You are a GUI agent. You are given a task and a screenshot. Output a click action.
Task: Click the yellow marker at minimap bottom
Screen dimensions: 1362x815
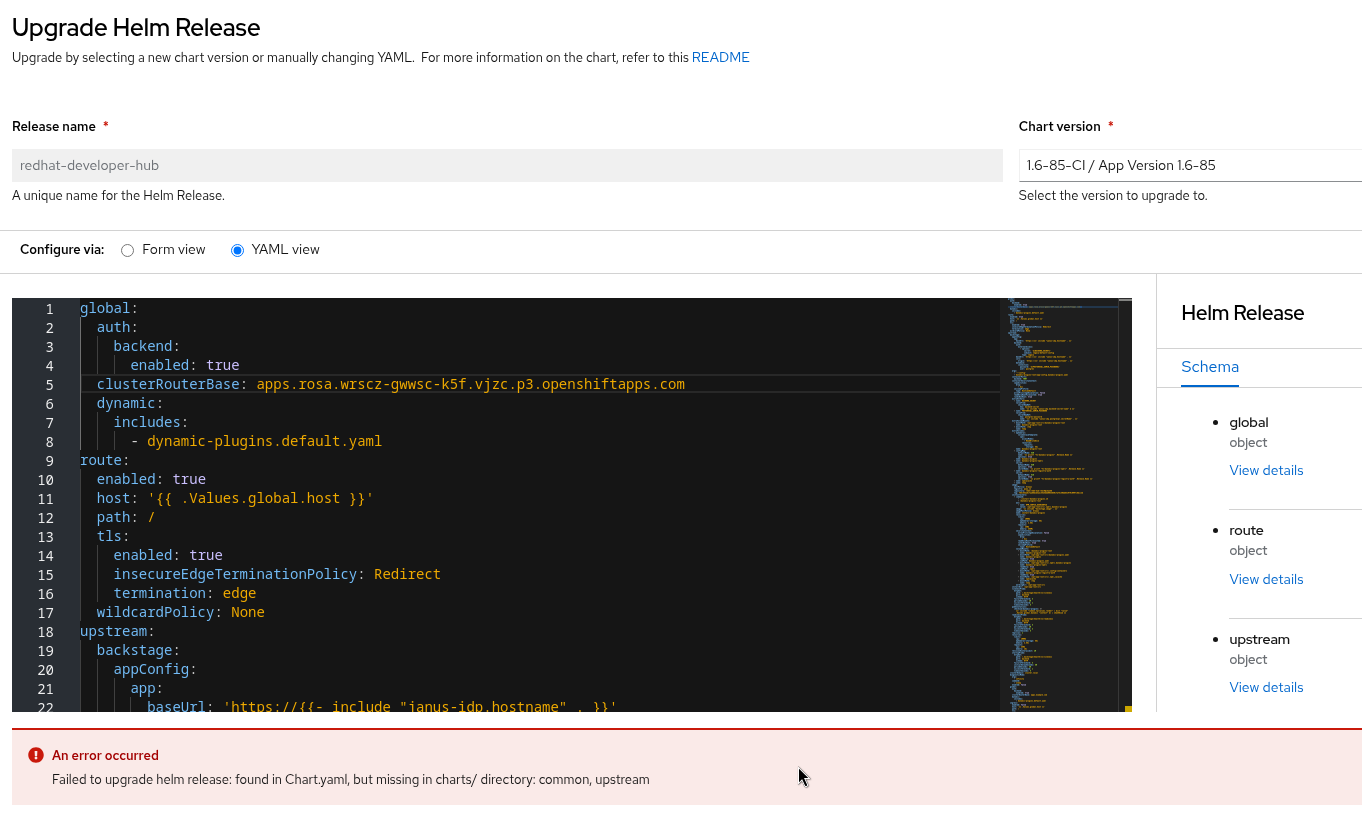coord(1128,709)
